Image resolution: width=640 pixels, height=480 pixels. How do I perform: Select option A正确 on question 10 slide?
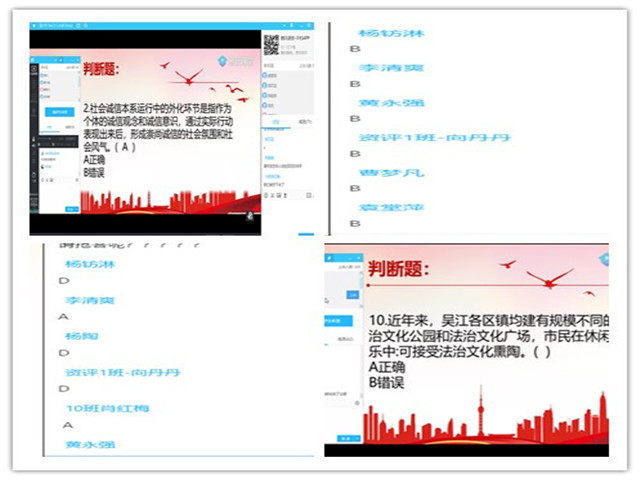click(x=385, y=367)
